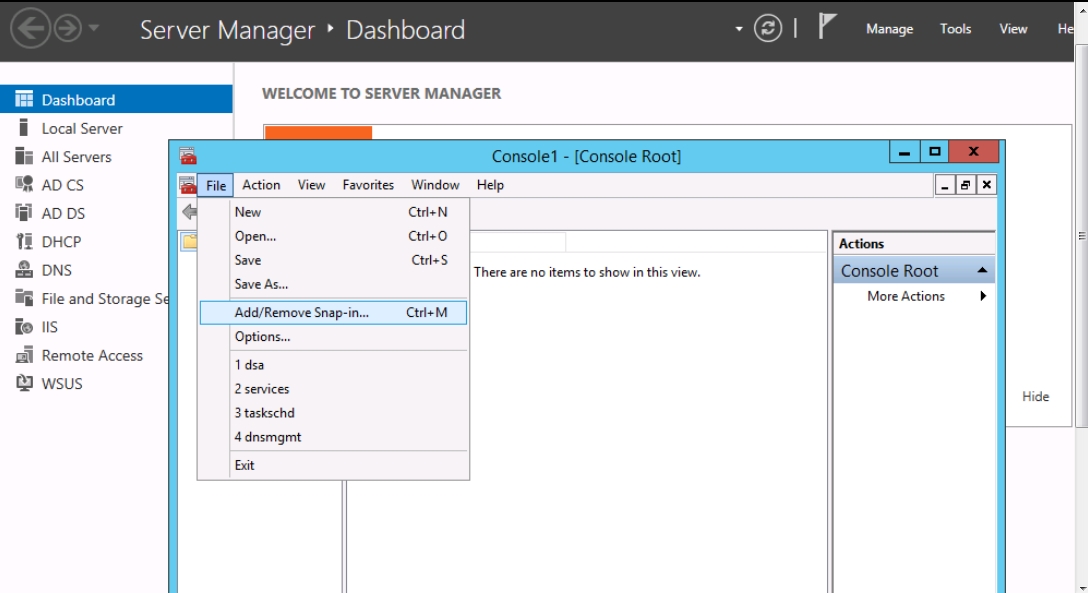The width and height of the screenshot is (1088, 593).
Task: Click the Server Manager breadcrumb title
Action: tap(227, 30)
